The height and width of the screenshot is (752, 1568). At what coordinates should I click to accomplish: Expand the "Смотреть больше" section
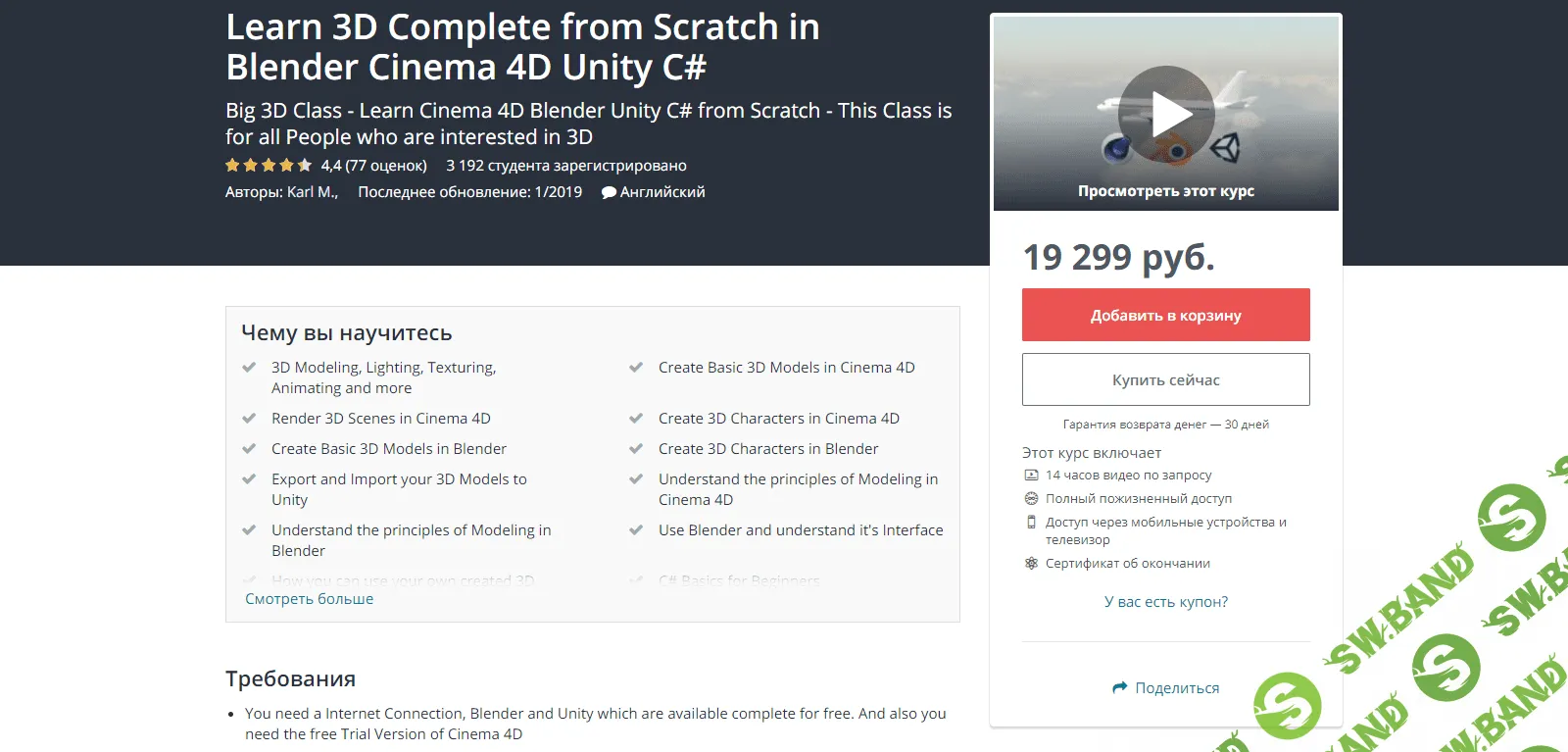pos(309,598)
